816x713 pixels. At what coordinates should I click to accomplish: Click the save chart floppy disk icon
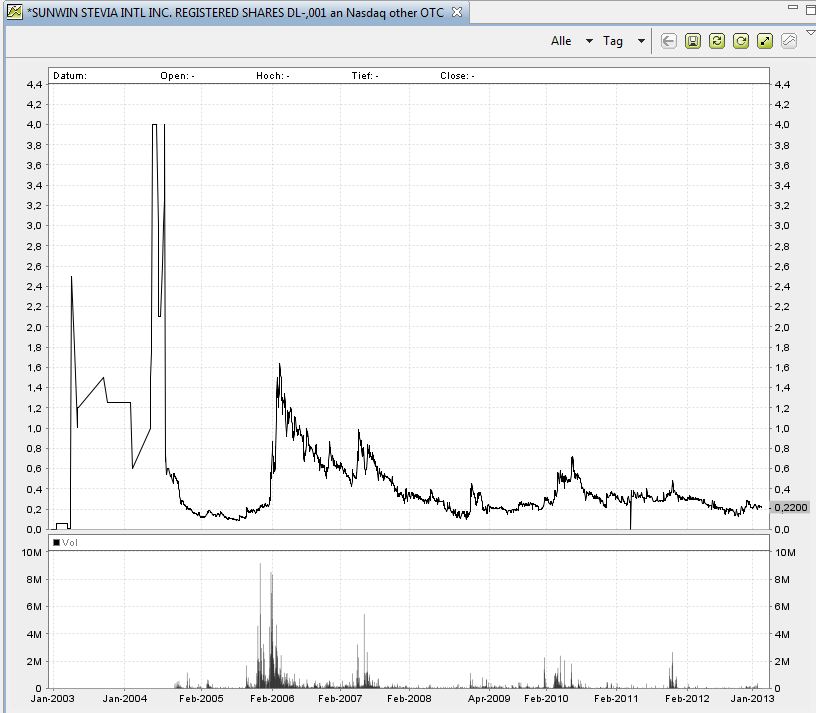[693, 41]
